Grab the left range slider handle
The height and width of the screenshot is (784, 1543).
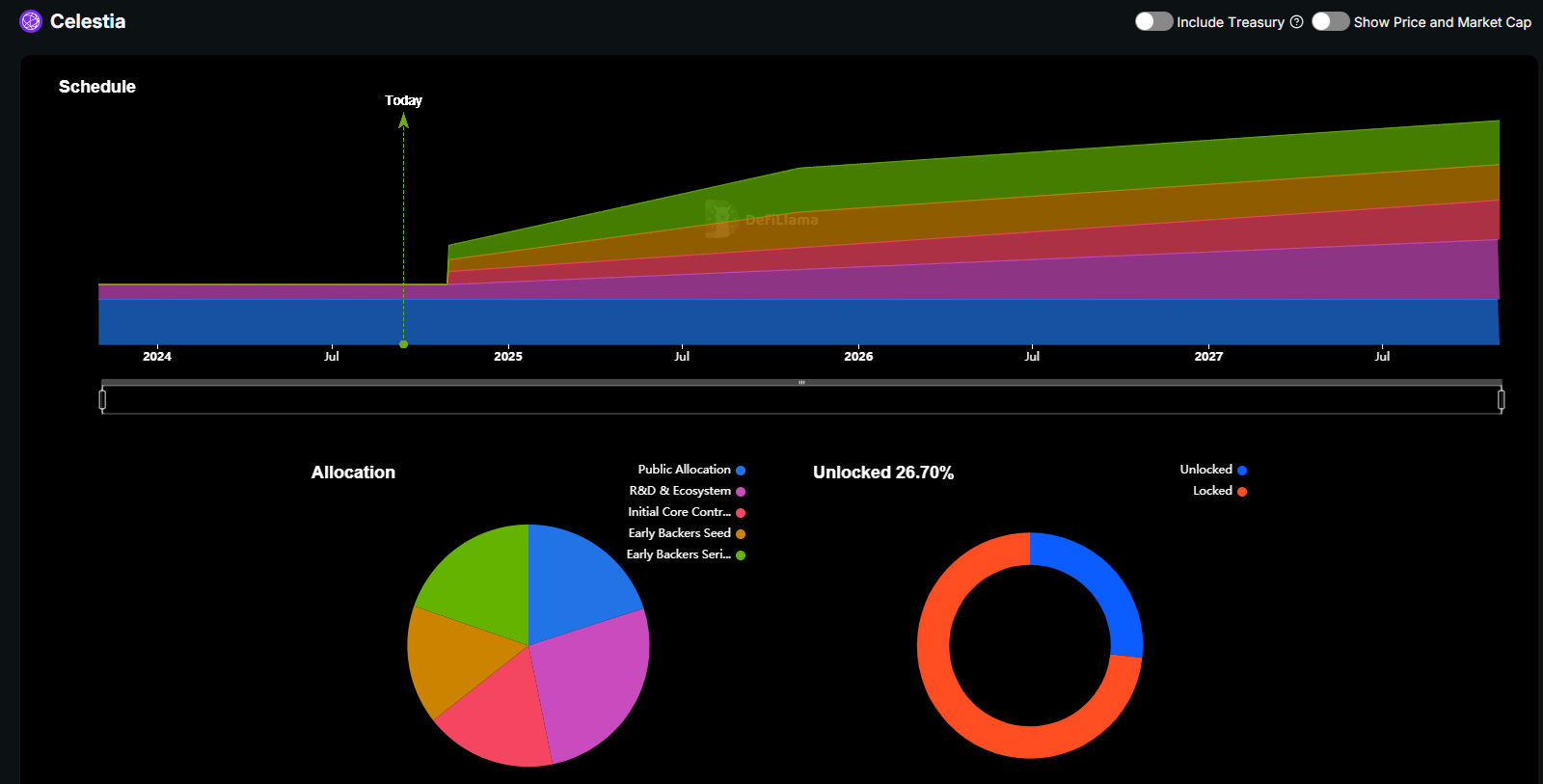pos(102,399)
